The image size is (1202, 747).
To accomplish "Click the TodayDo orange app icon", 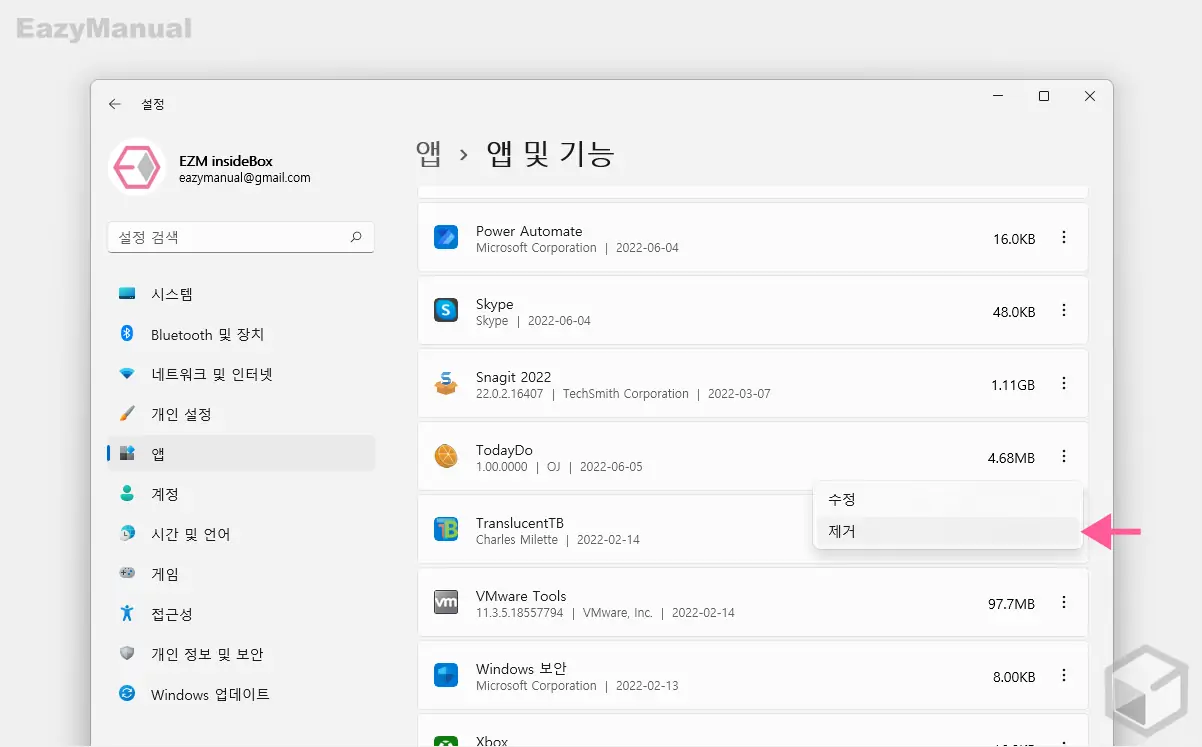I will tap(446, 457).
